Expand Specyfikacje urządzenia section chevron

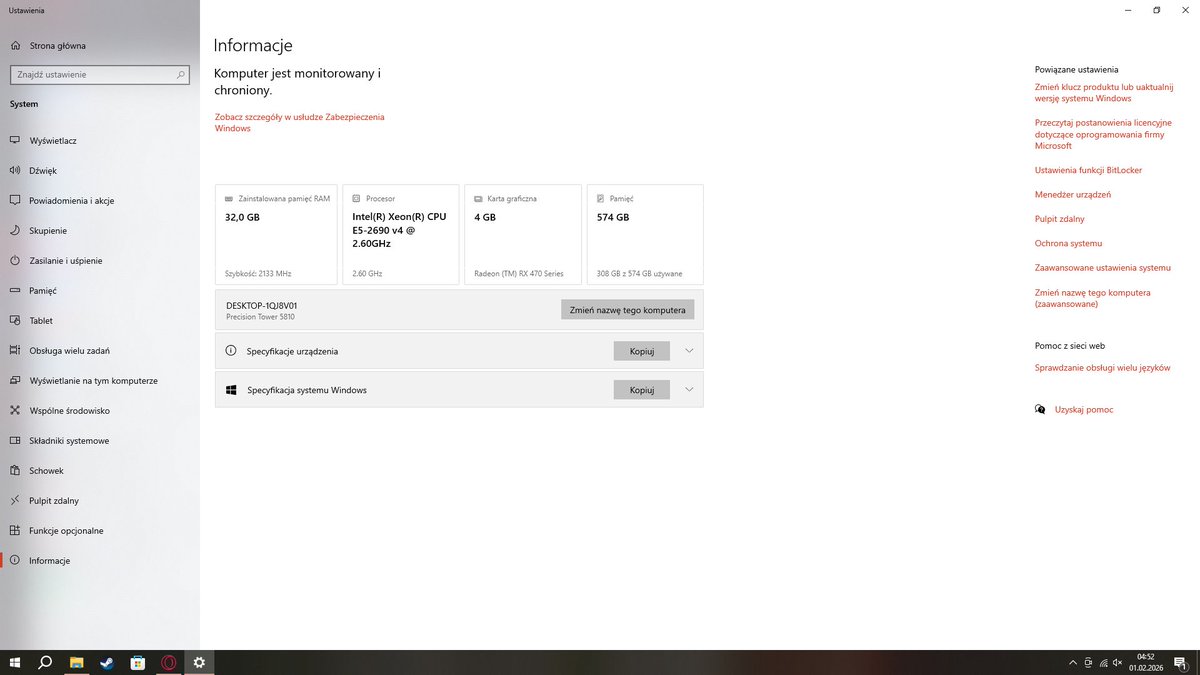point(688,351)
